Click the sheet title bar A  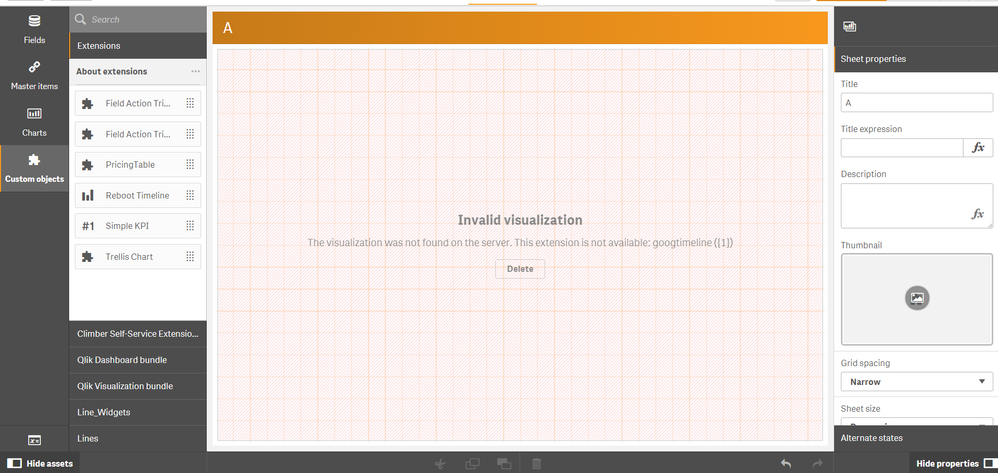(520, 28)
